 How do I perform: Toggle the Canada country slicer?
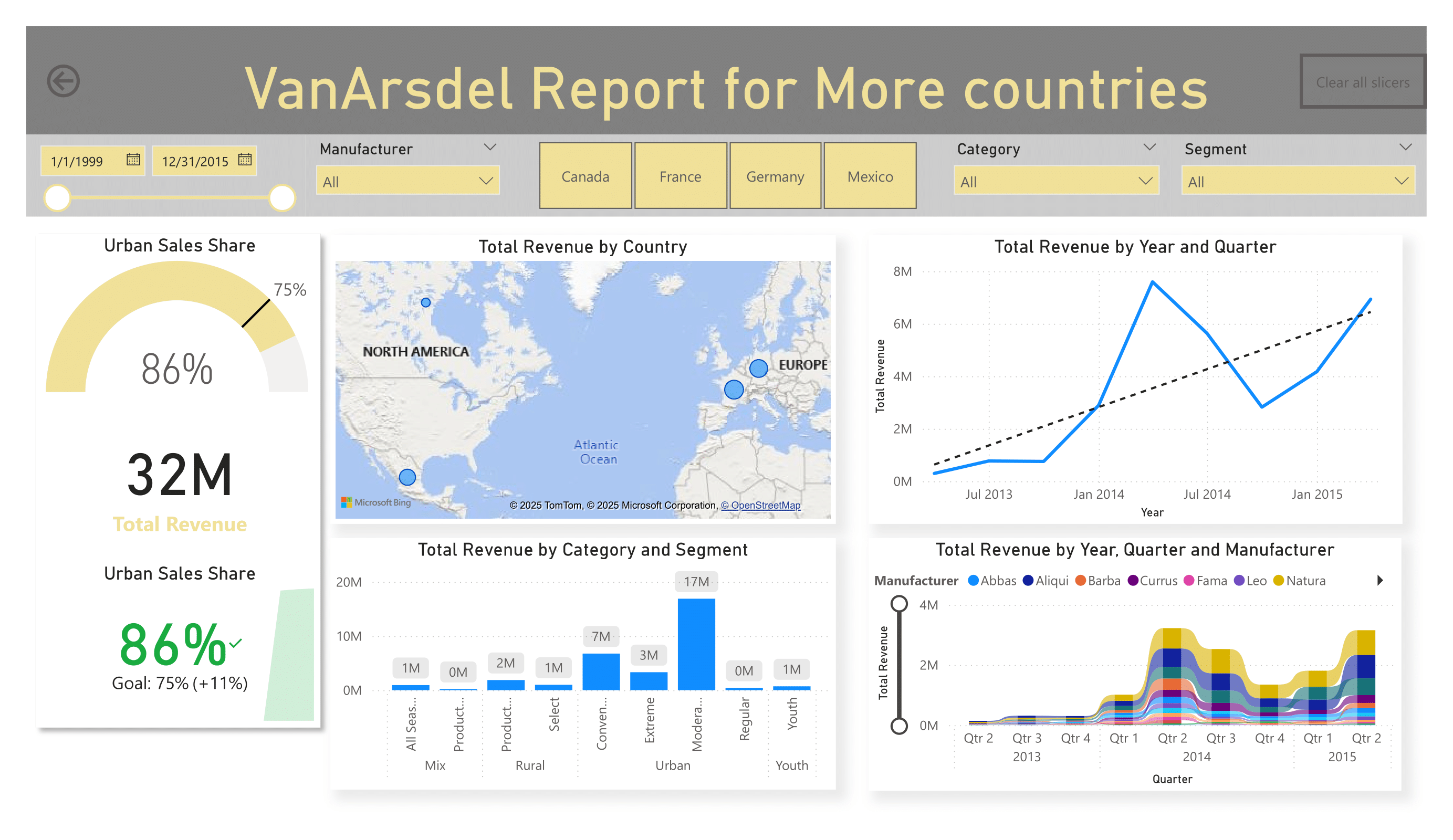click(585, 176)
